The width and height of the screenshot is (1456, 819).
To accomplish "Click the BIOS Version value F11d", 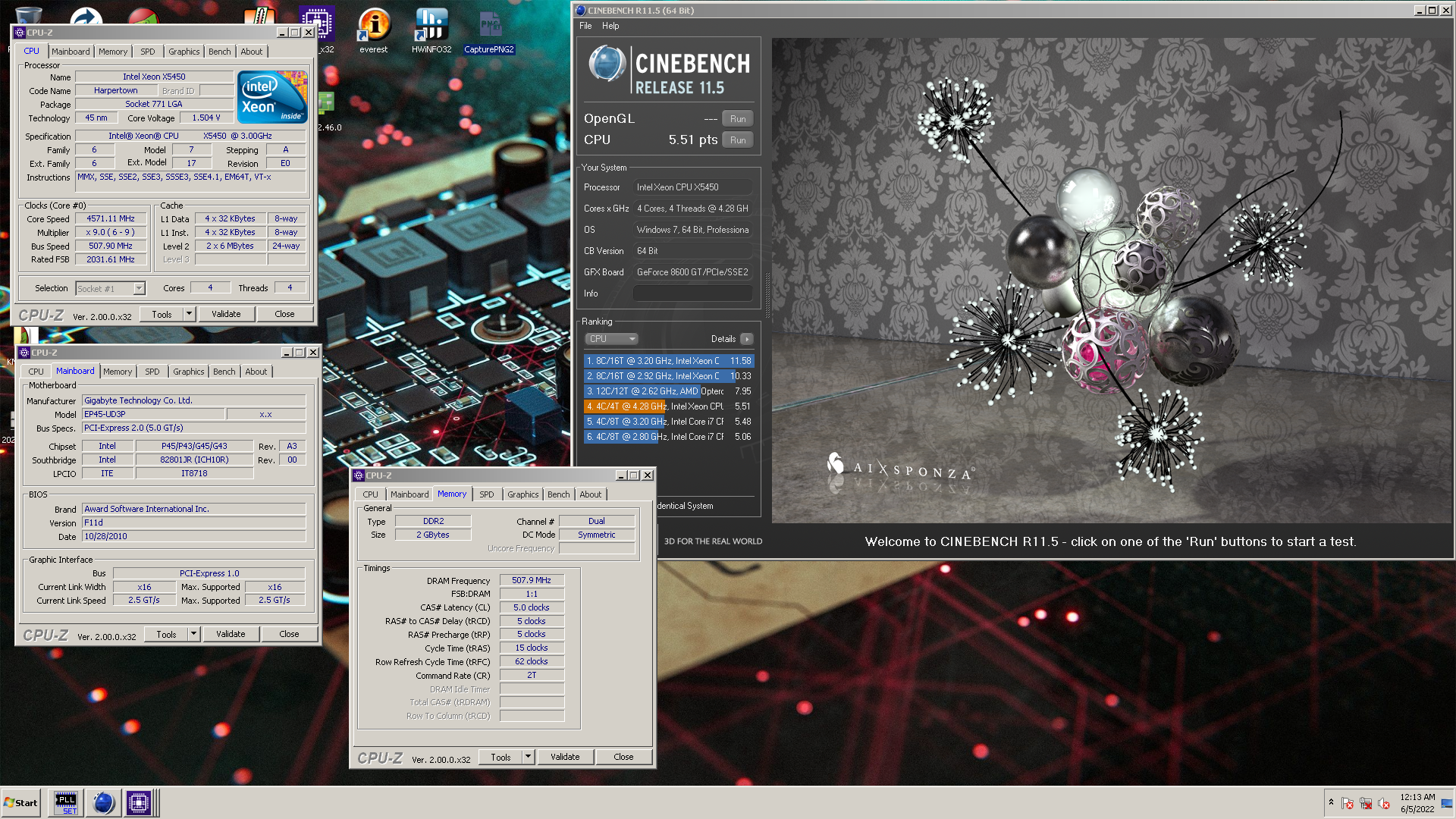I will point(193,522).
